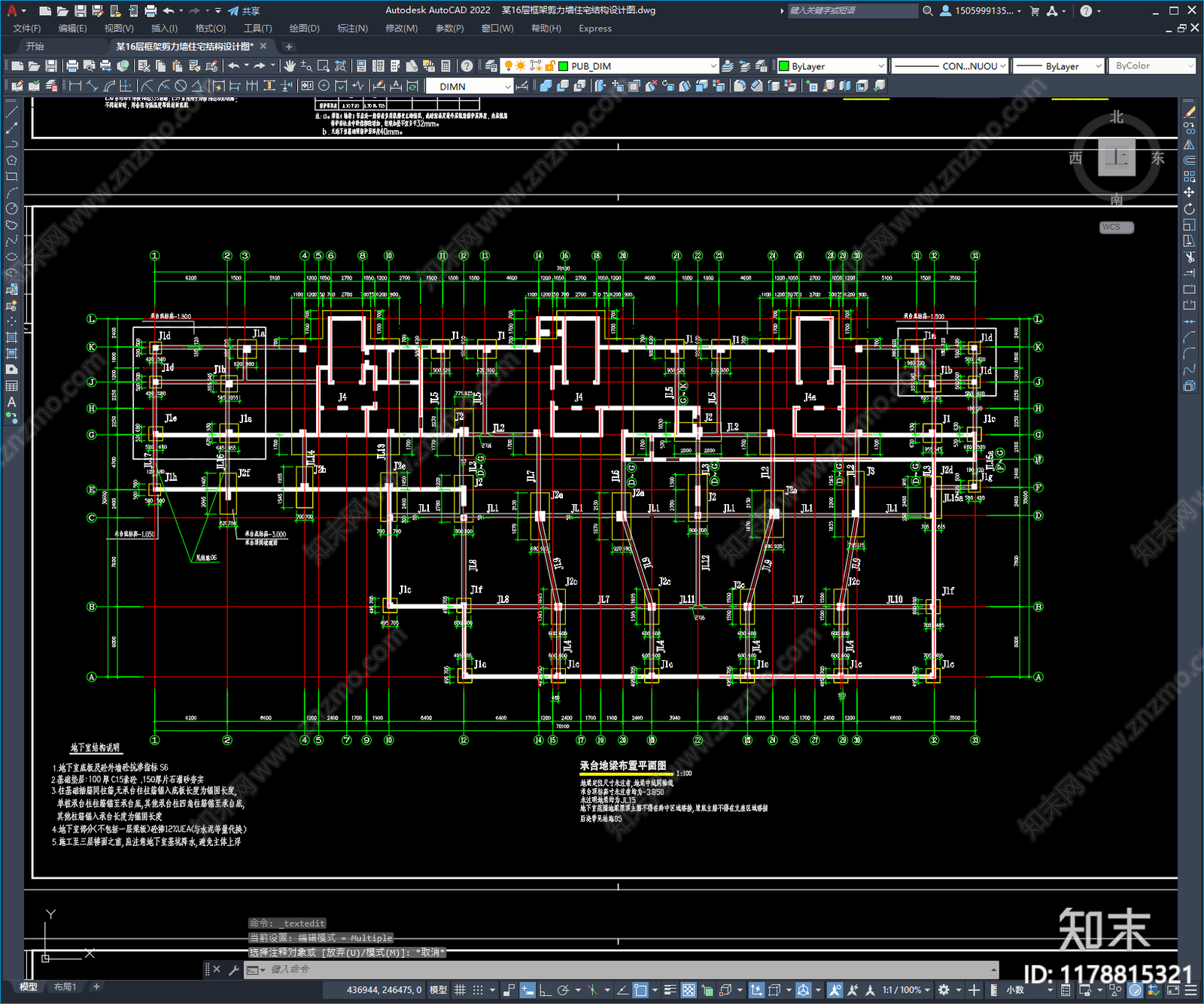
Task: Open the QuickCalc calculator icon
Action: coord(445,66)
